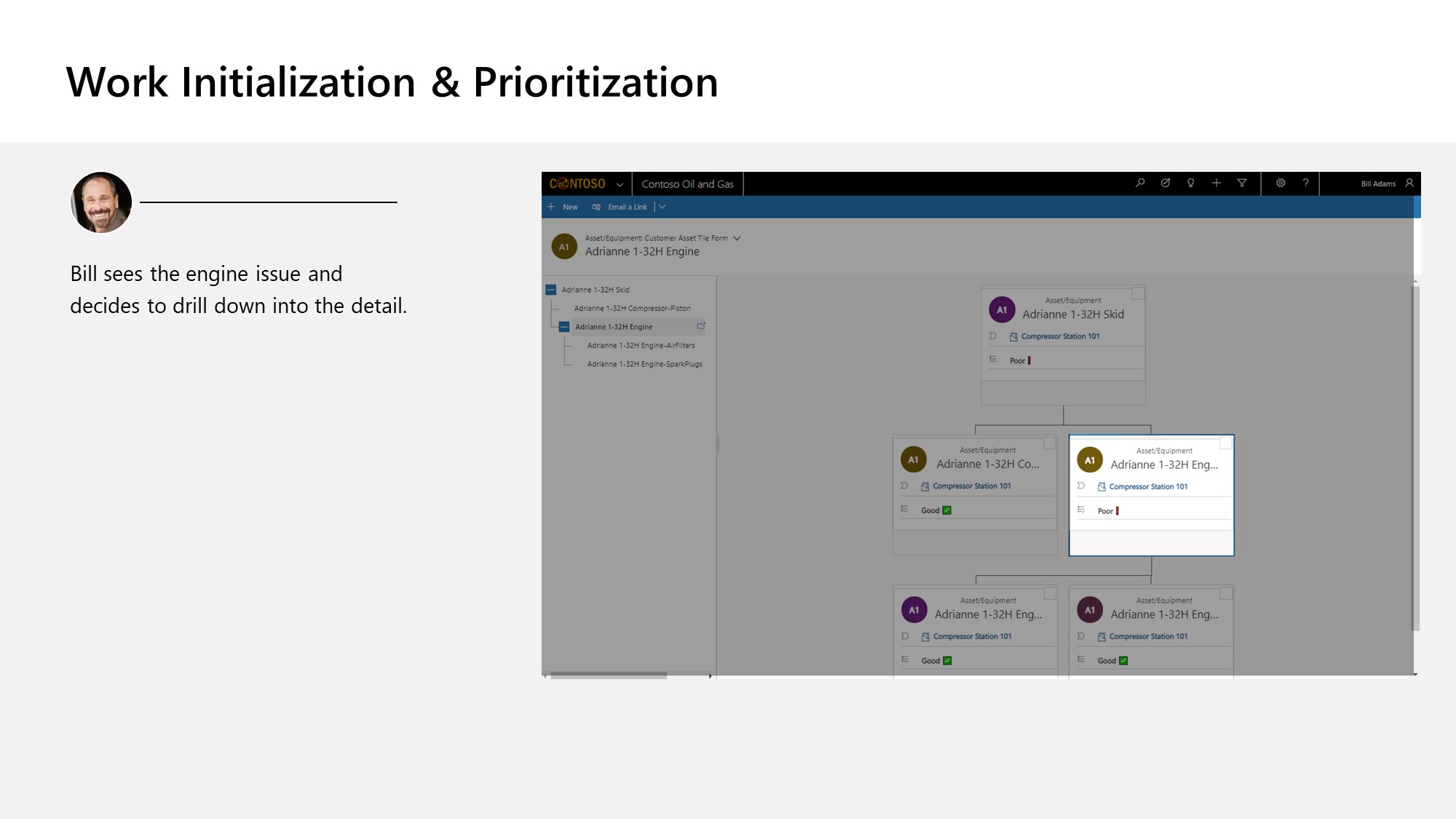Viewport: 1456px width, 819px height.
Task: Open the Bill Adams user menu
Action: (x=1386, y=184)
